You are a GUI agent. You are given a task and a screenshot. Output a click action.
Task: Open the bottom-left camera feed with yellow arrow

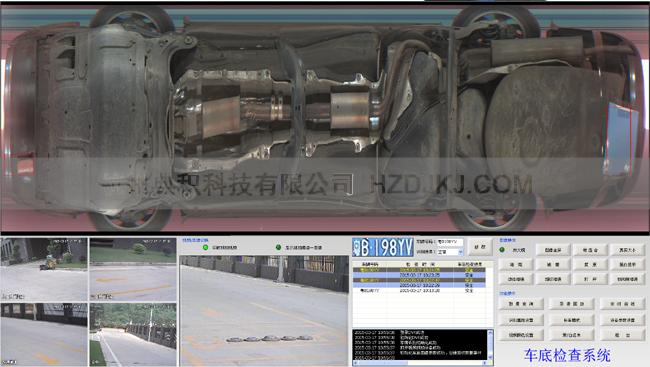pos(44,334)
